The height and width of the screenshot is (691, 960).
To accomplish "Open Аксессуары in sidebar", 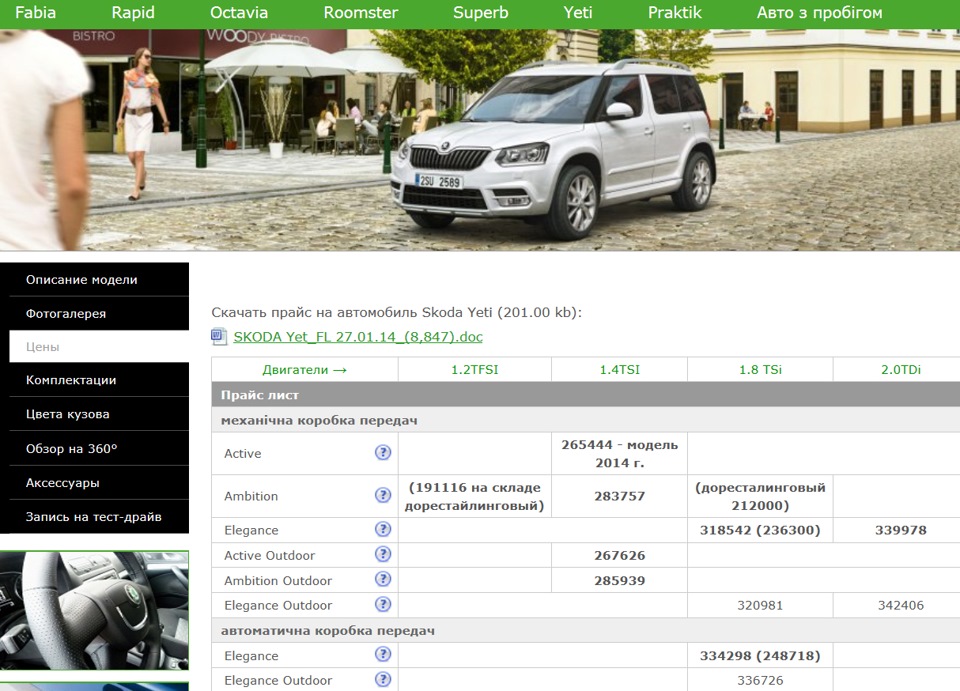I will [99, 483].
